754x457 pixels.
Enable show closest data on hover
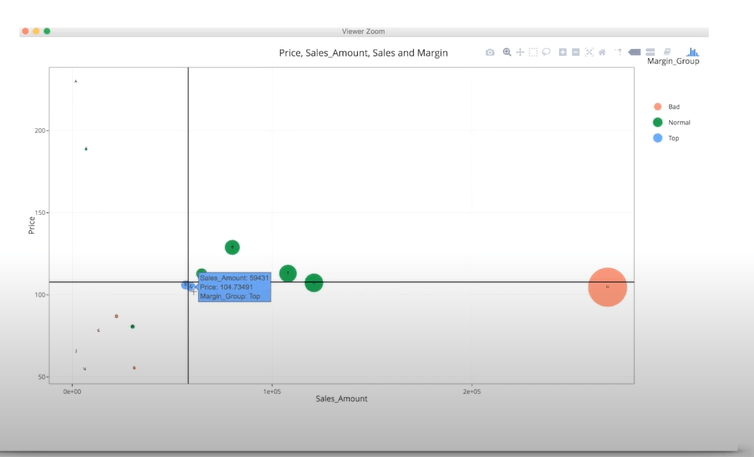click(635, 52)
